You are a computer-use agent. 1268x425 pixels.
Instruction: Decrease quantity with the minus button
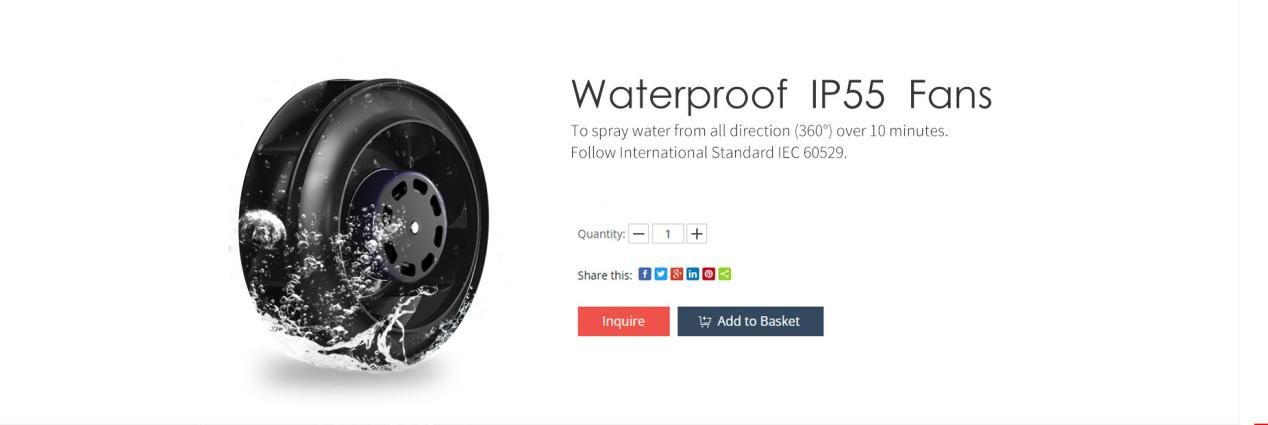pyautogui.click(x=639, y=234)
